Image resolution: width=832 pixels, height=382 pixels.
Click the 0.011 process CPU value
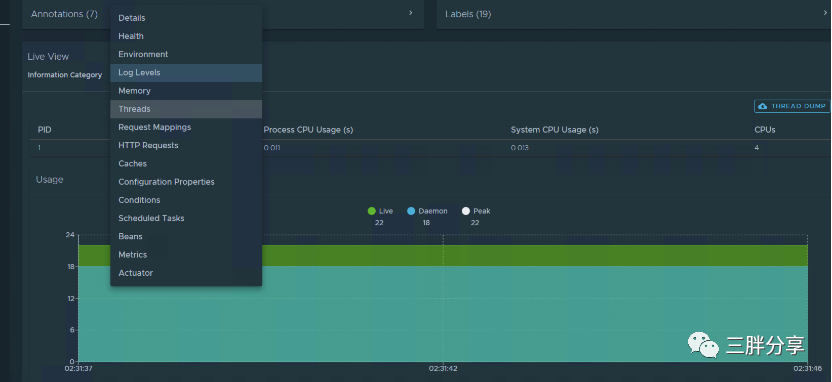[272, 148]
